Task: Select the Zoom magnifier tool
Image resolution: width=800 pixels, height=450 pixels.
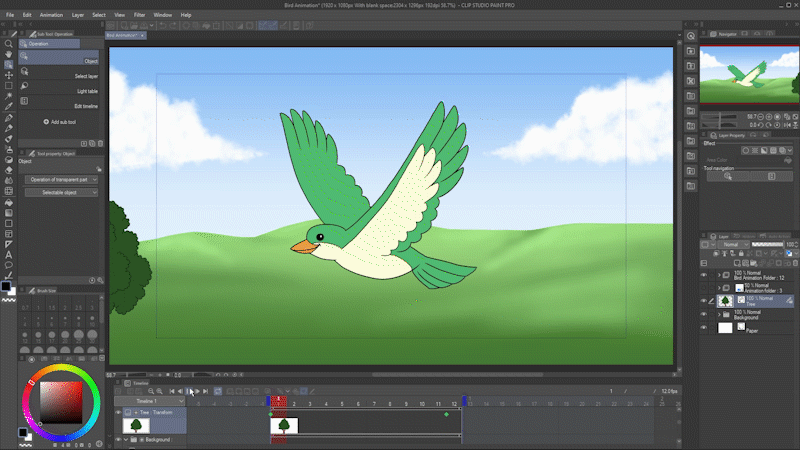Action: pyautogui.click(x=9, y=44)
